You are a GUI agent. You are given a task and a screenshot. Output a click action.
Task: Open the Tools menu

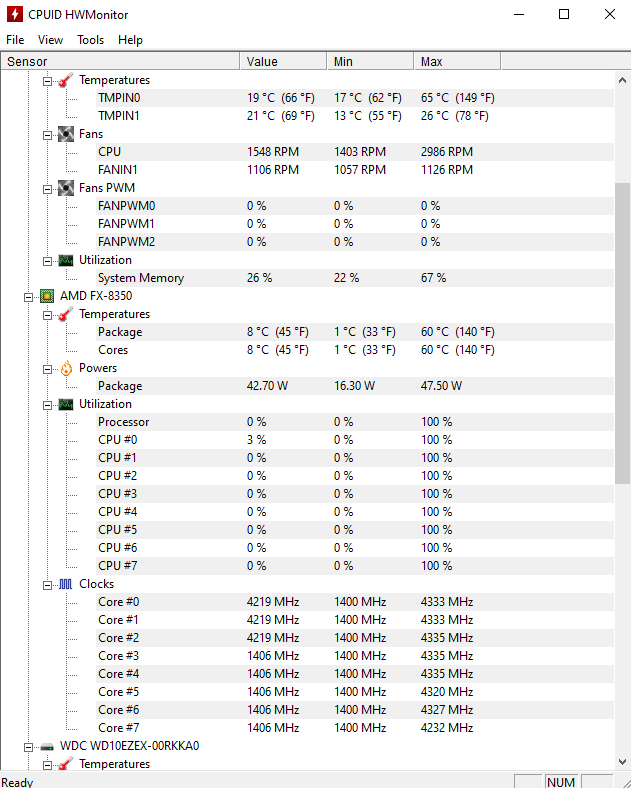[x=90, y=40]
